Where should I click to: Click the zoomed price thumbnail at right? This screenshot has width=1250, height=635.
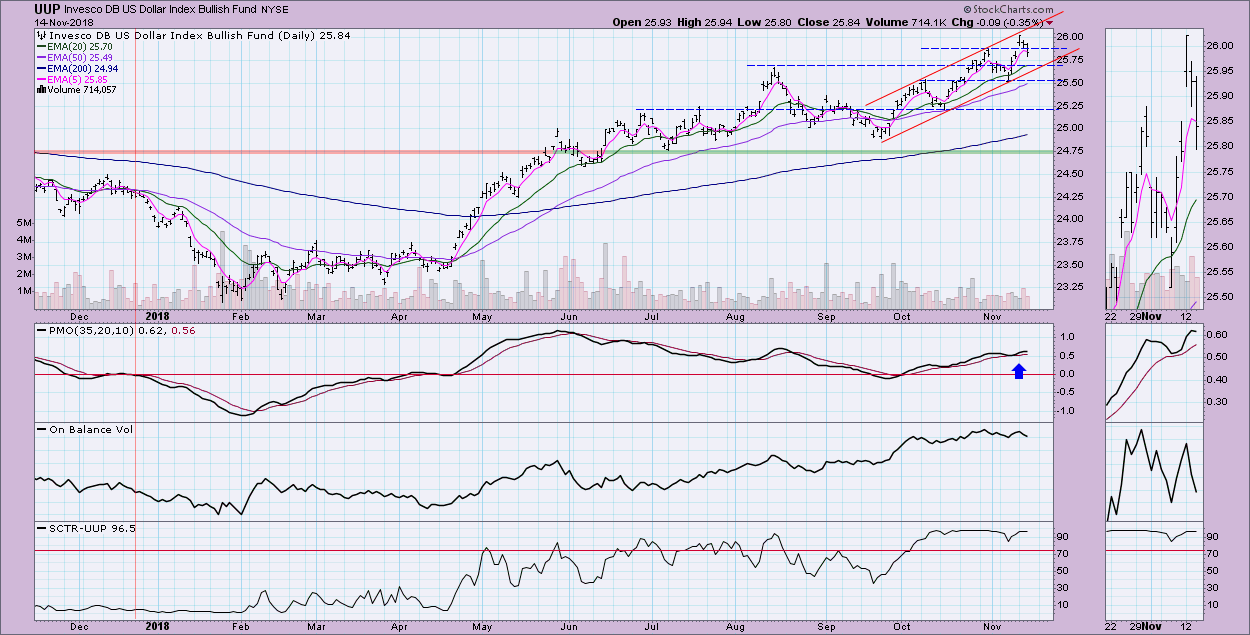(1156, 168)
